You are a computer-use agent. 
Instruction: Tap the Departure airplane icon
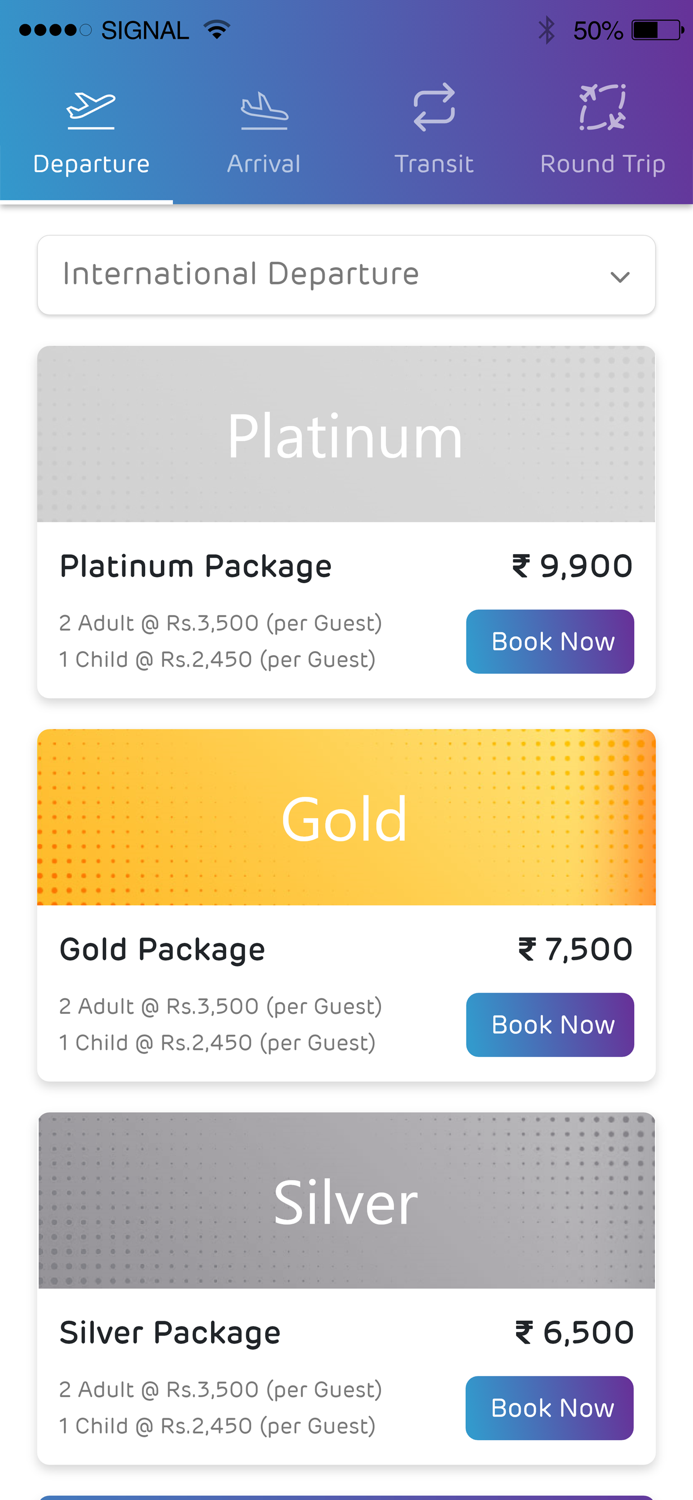pyautogui.click(x=91, y=109)
